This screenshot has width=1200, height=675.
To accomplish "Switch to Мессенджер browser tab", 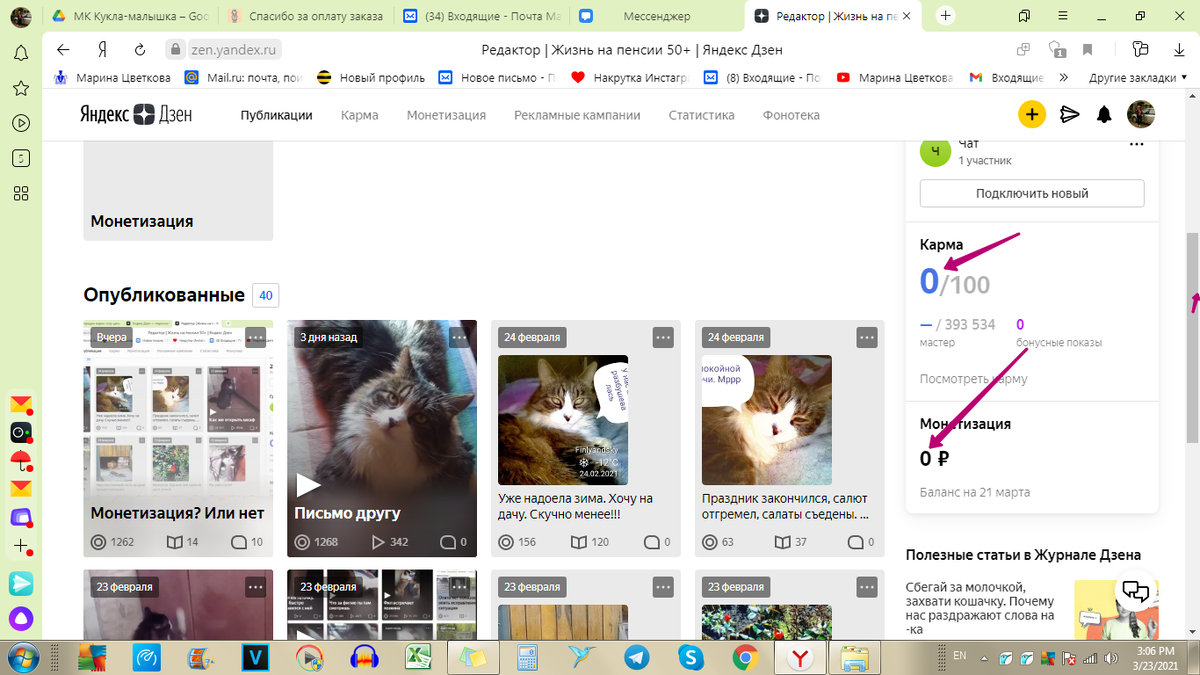I will coord(657,16).
